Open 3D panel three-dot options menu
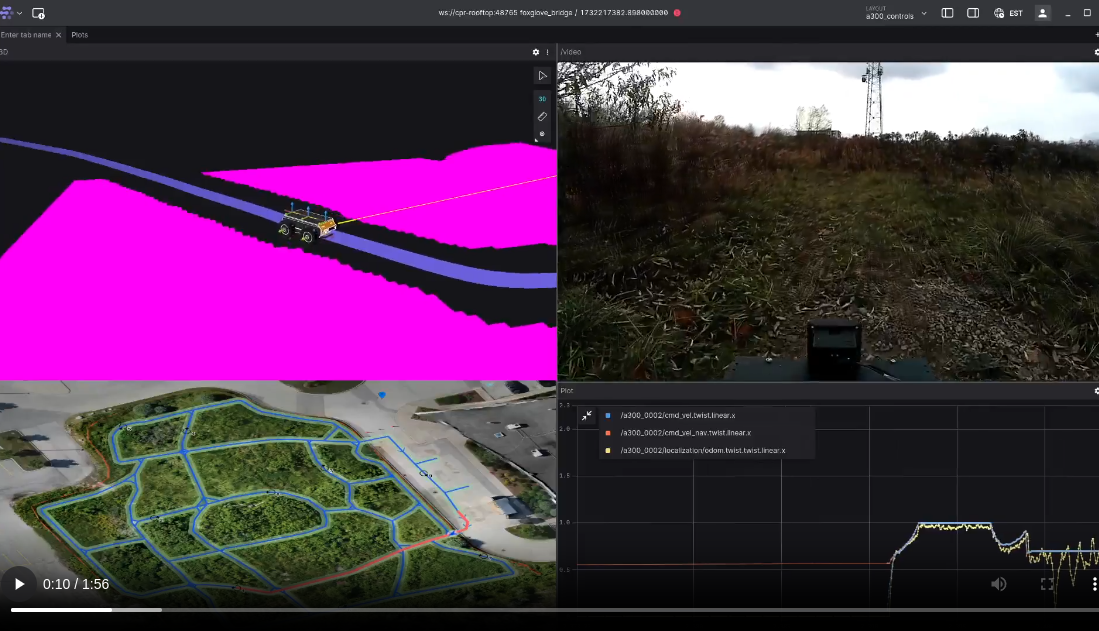Viewport: 1099px width, 631px height. tap(547, 52)
